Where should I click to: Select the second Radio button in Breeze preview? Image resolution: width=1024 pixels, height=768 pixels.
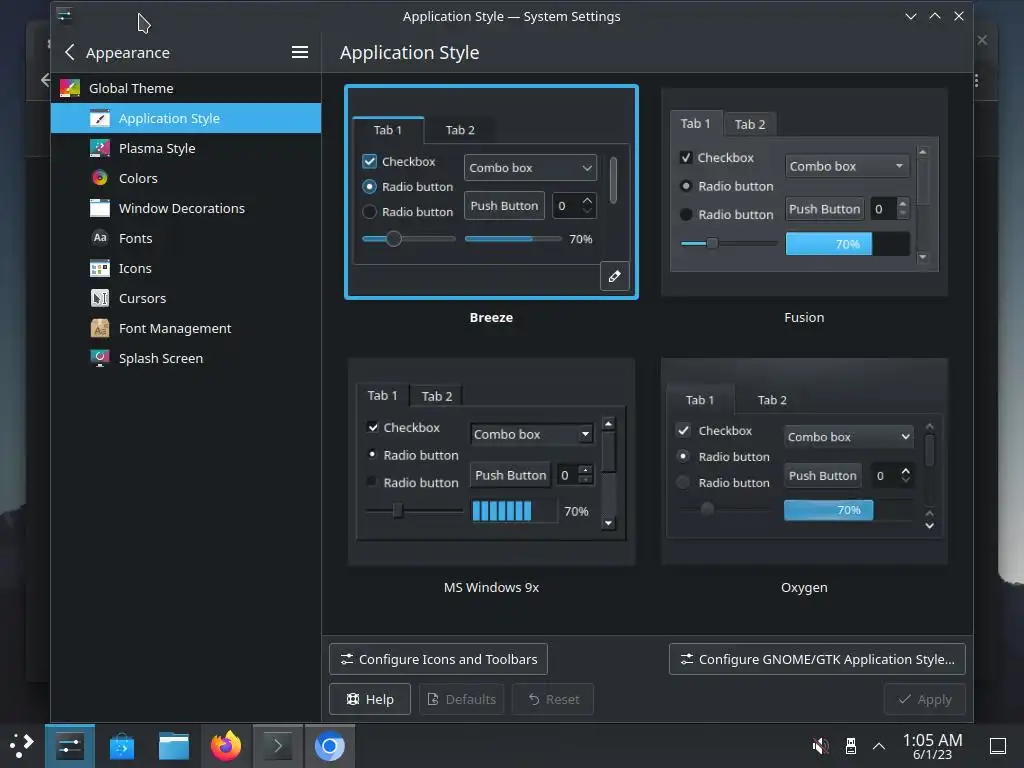pos(370,212)
